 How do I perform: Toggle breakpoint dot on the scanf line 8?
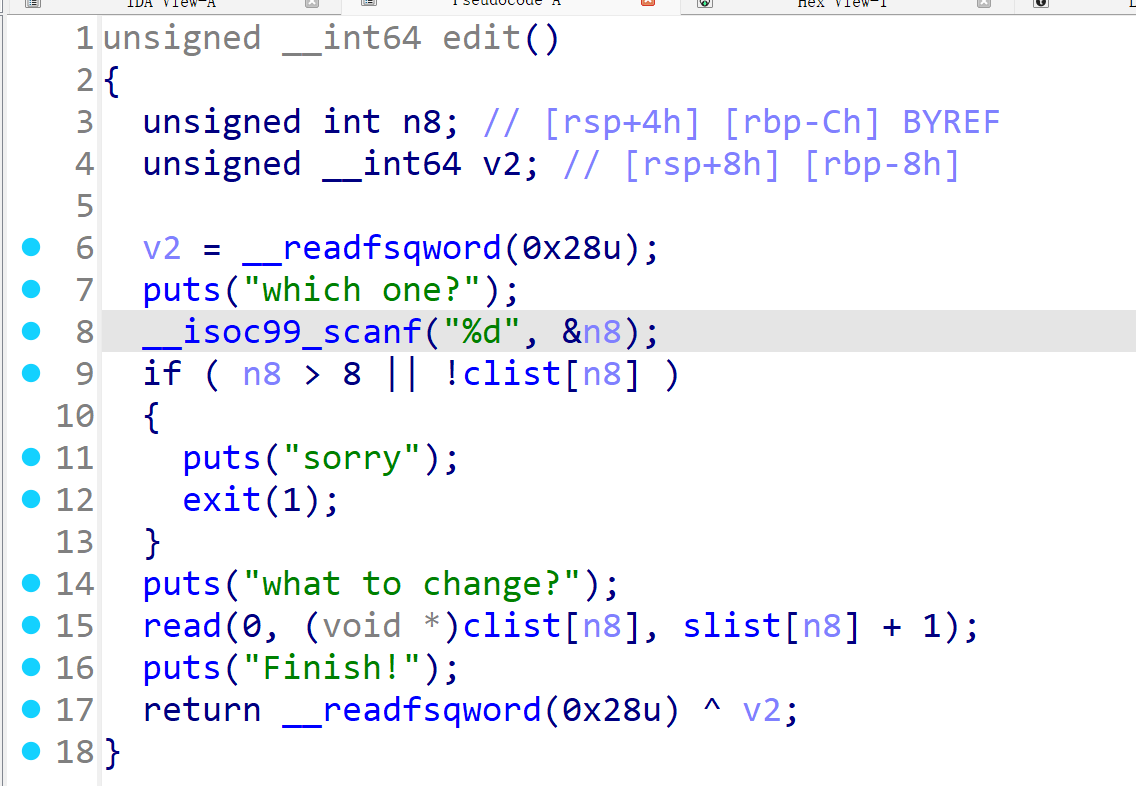[x=31, y=331]
